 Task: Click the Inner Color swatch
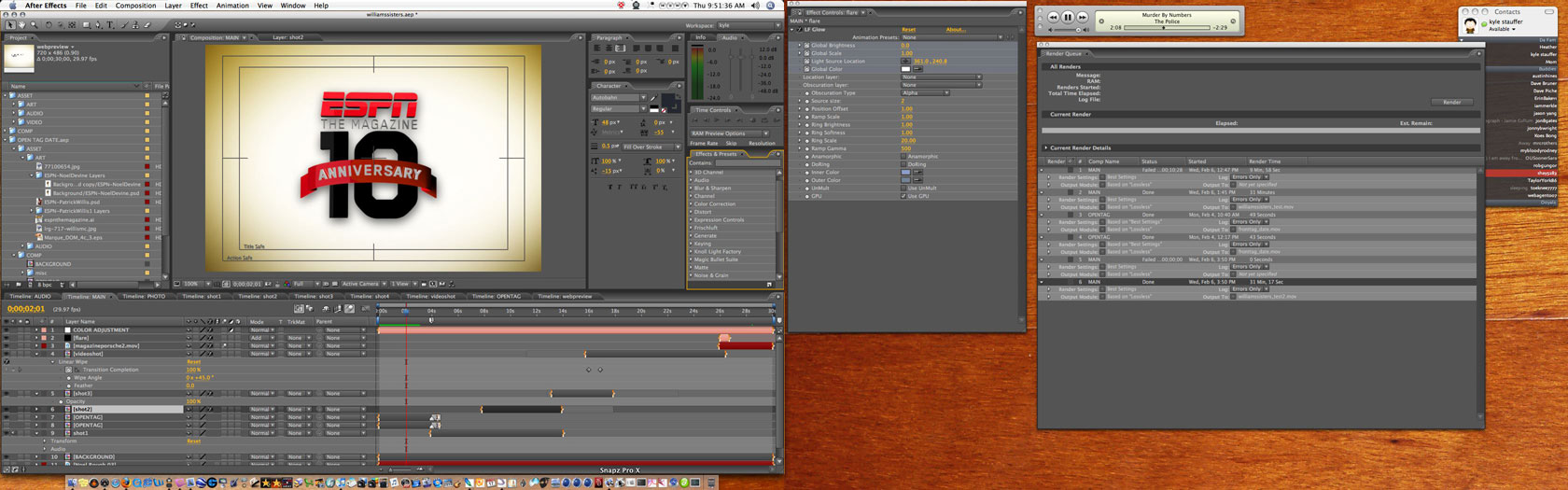[x=905, y=173]
